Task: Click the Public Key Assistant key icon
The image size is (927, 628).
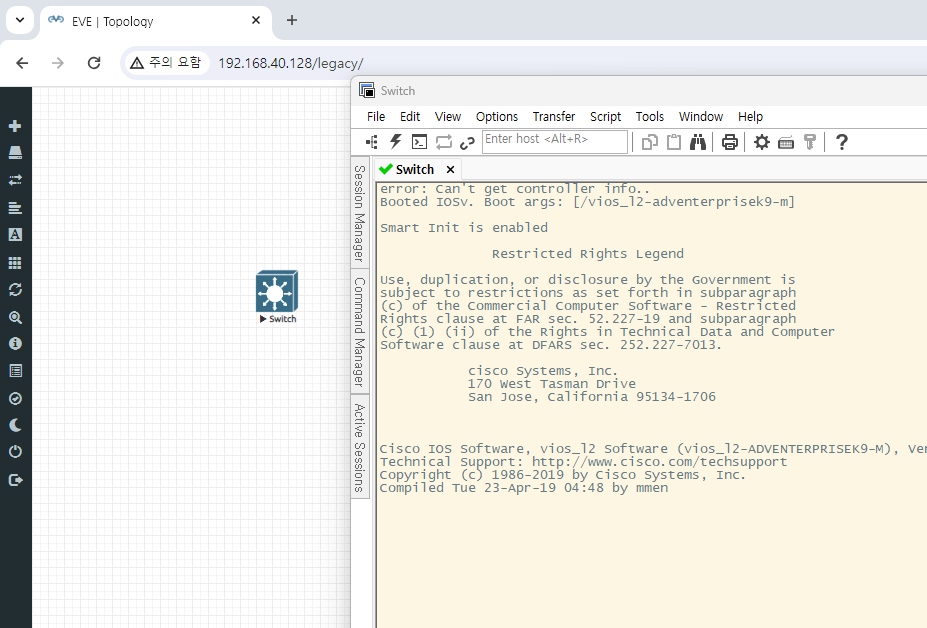Action: 810,142
